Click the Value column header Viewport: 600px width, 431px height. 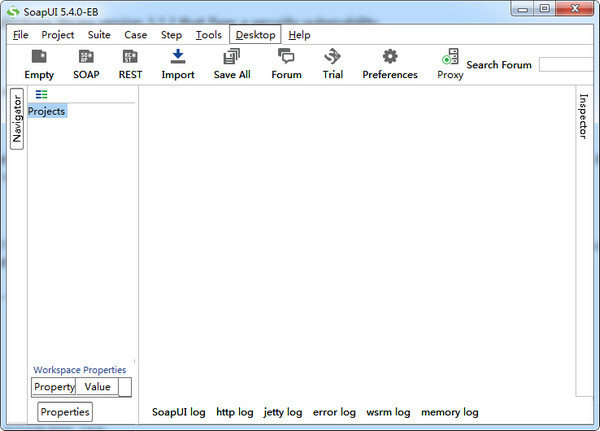97,387
